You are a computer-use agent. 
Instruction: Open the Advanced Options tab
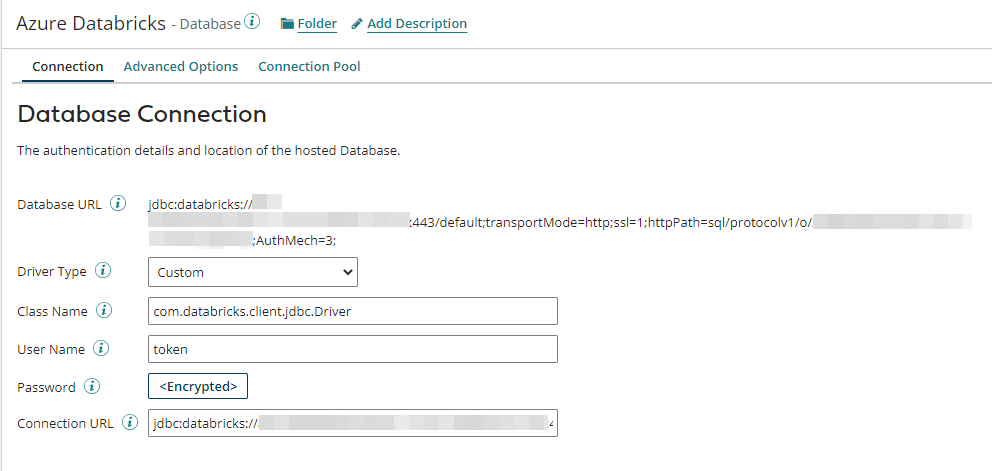tap(181, 67)
